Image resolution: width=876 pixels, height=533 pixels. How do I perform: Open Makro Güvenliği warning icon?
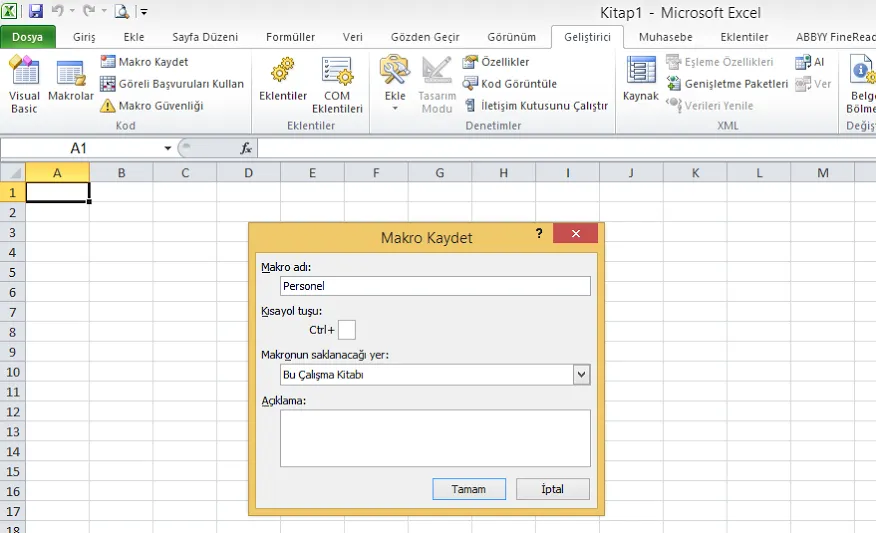pos(108,106)
